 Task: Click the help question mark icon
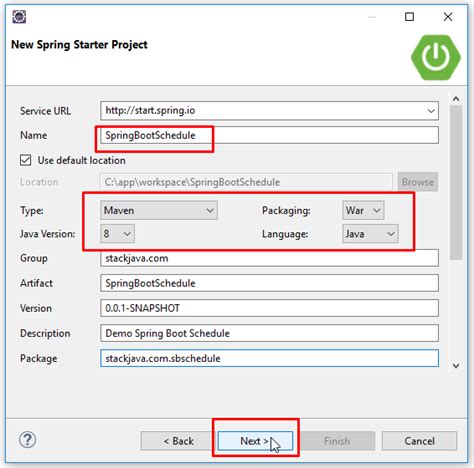(x=27, y=440)
